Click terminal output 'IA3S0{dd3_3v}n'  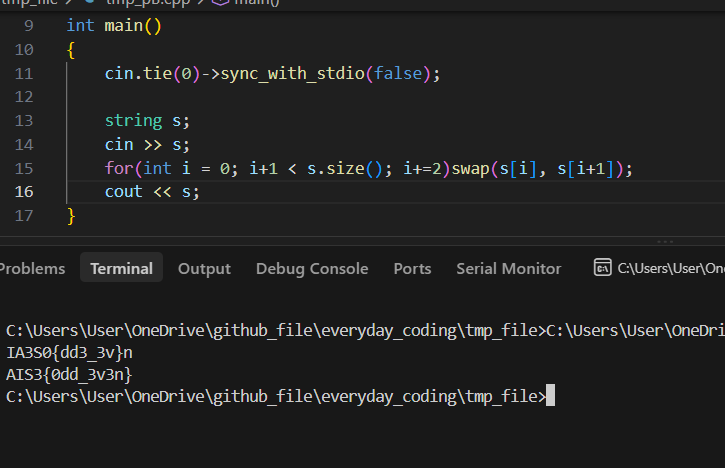69,353
